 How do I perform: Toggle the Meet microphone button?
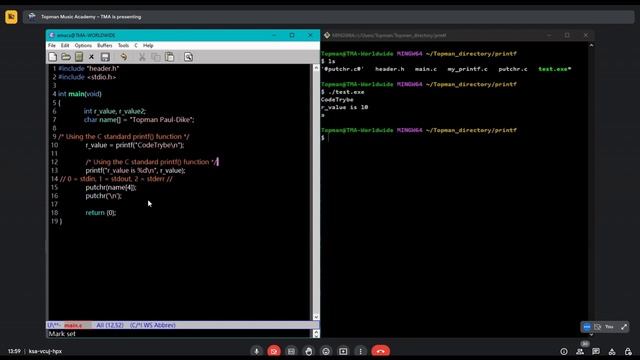coord(256,351)
